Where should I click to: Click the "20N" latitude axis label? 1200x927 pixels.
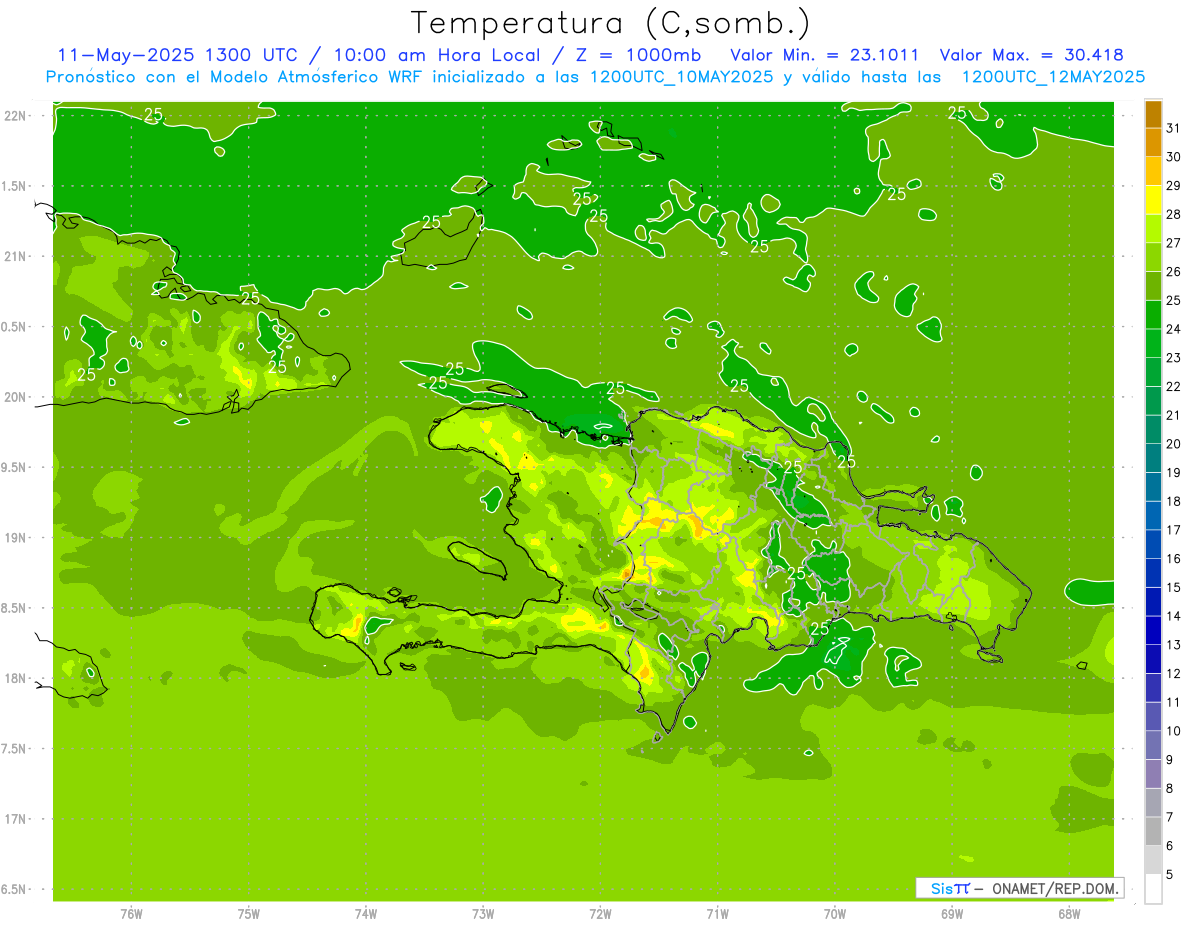click(x=16, y=397)
